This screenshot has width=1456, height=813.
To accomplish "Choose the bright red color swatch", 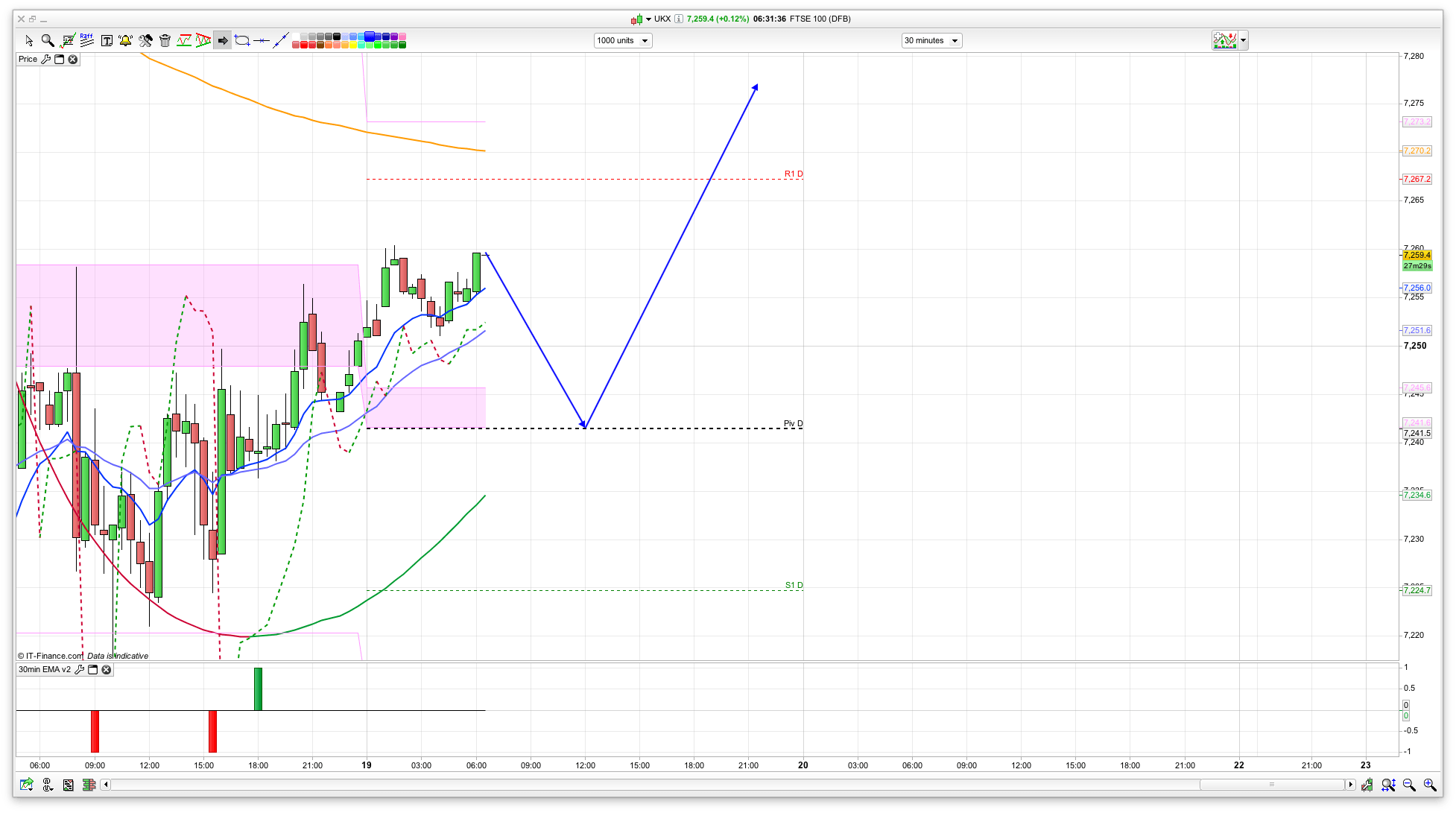I will 304,45.
